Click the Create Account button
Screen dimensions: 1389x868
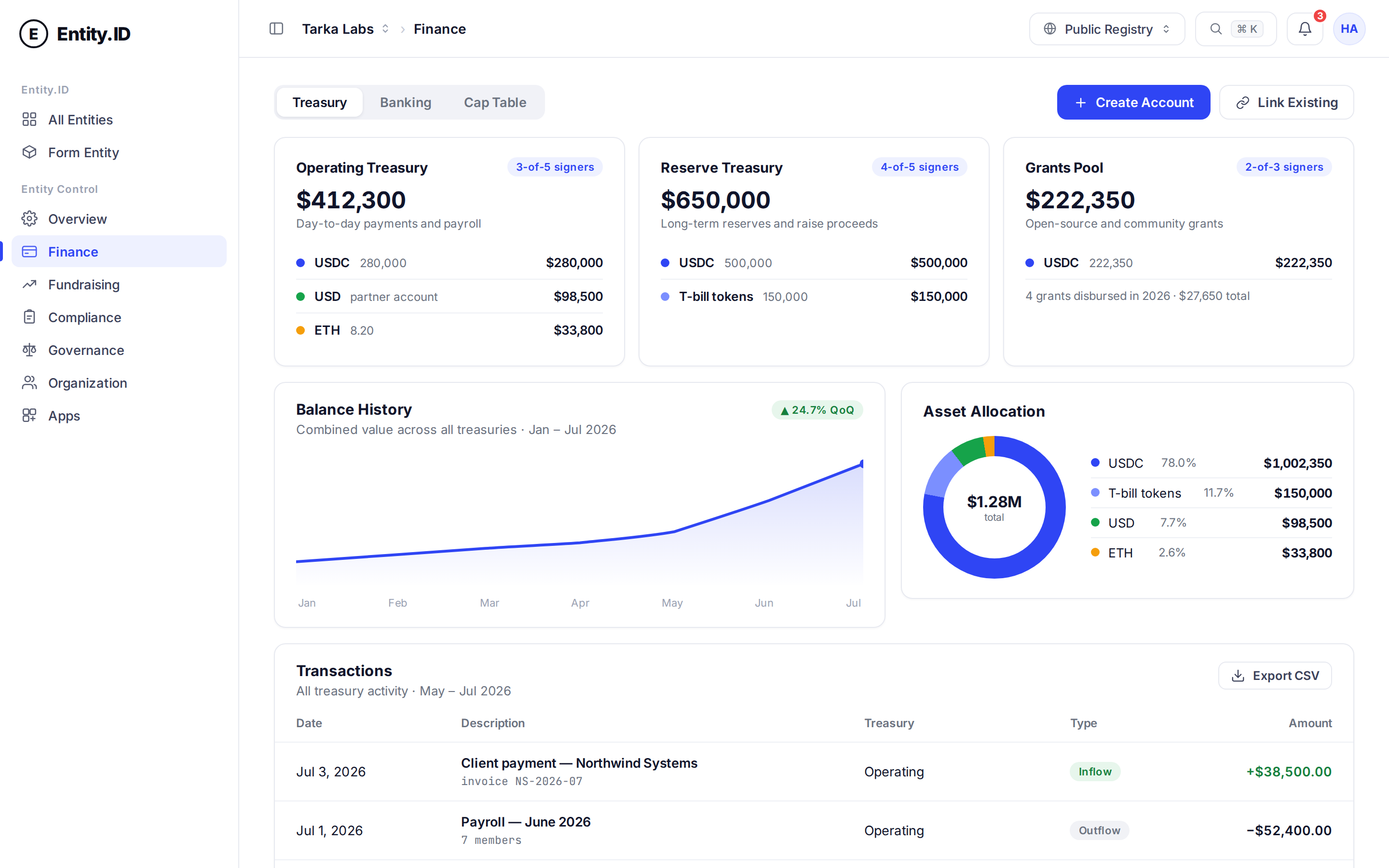(x=1133, y=102)
